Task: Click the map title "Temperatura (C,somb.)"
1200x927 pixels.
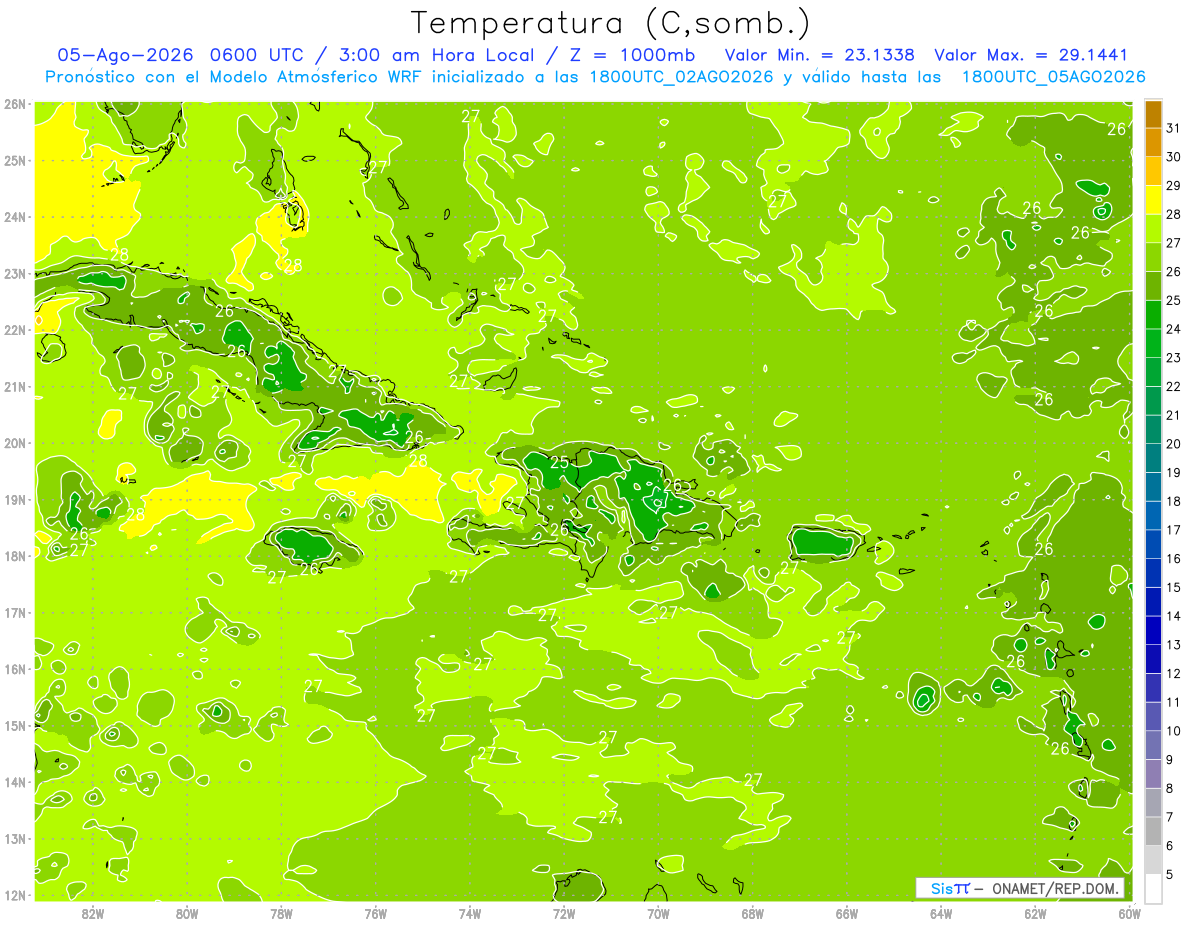Action: pyautogui.click(x=610, y=24)
